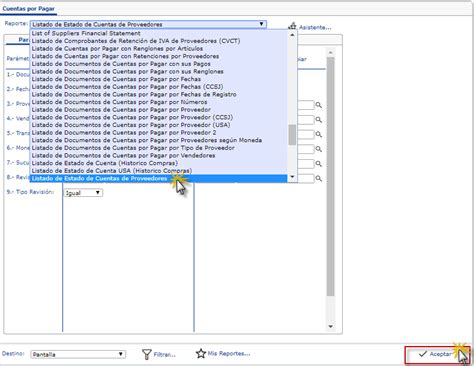Click parameters panel scroll-down arrow
The image size is (474, 366).
pos(330,327)
